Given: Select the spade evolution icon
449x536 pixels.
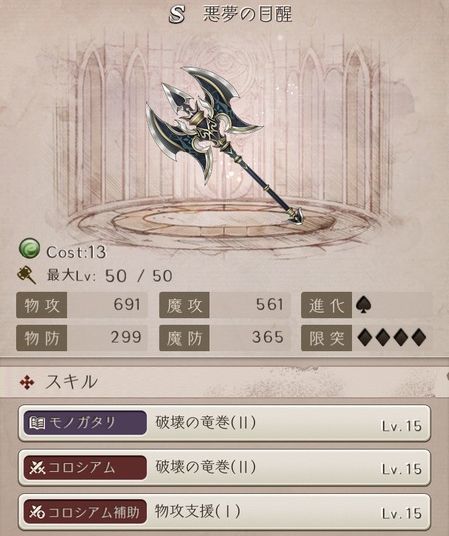Looking at the screenshot, I should [x=364, y=305].
